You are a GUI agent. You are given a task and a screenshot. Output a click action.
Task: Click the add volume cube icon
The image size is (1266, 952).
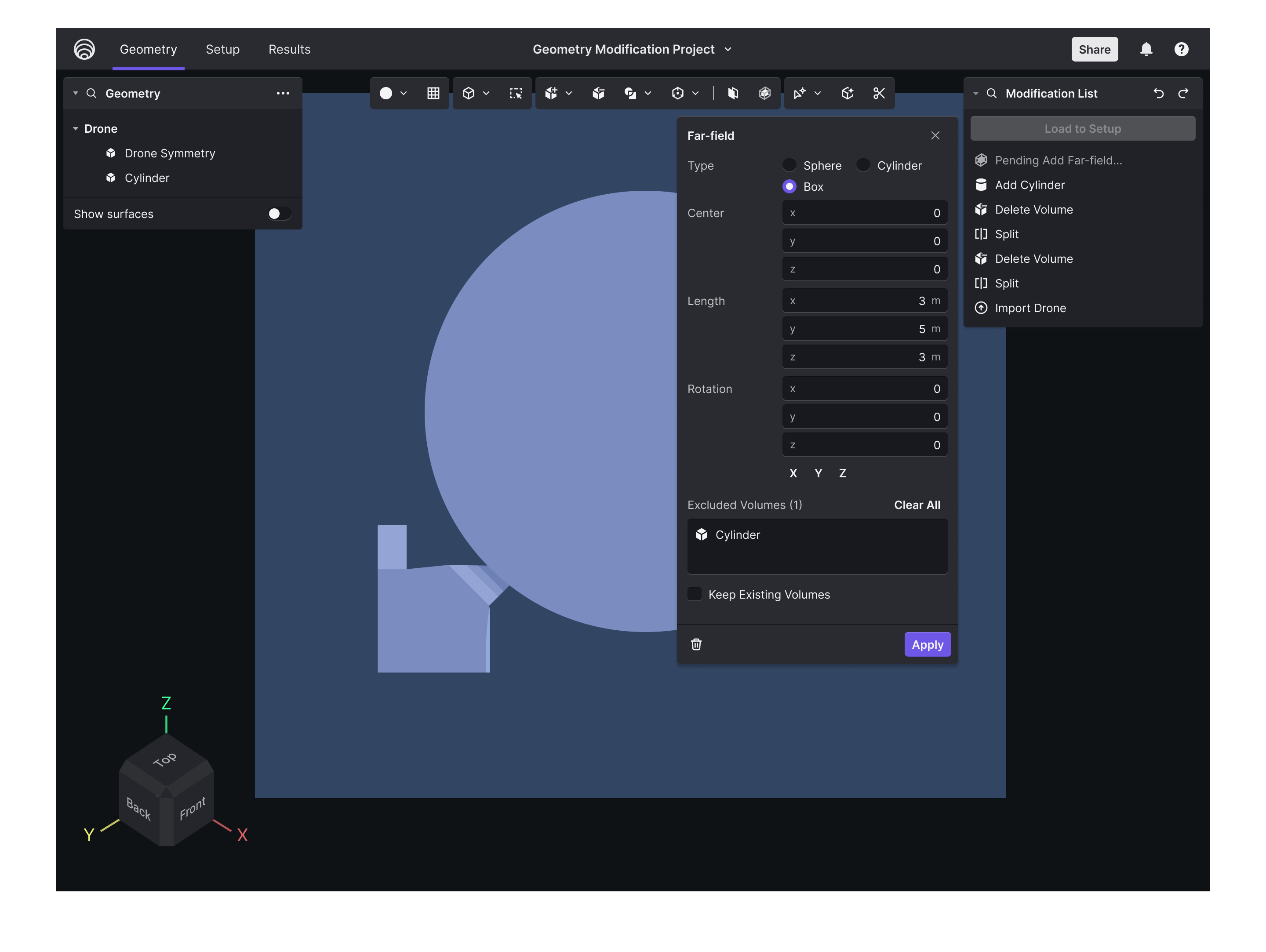(551, 93)
